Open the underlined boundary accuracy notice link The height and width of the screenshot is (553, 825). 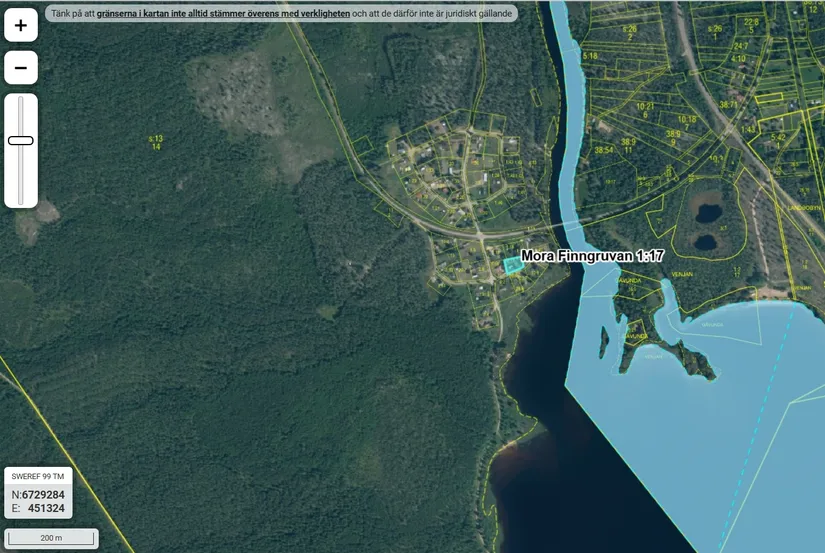pyautogui.click(x=223, y=14)
